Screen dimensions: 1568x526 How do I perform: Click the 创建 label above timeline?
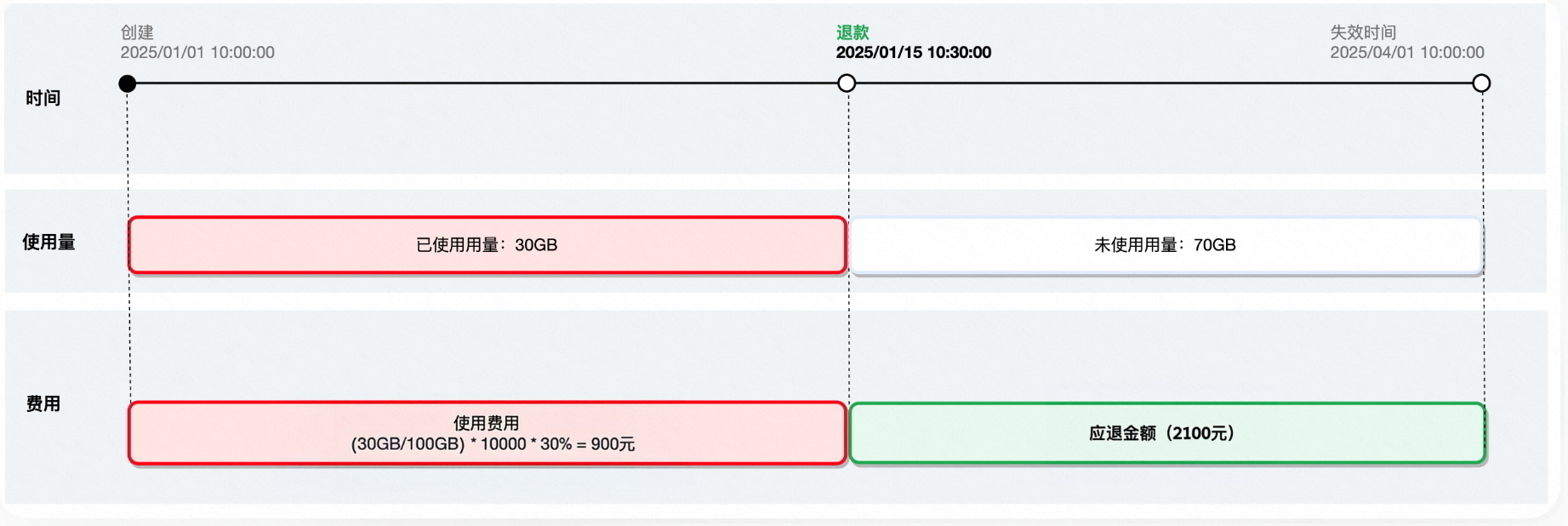pyautogui.click(x=137, y=32)
